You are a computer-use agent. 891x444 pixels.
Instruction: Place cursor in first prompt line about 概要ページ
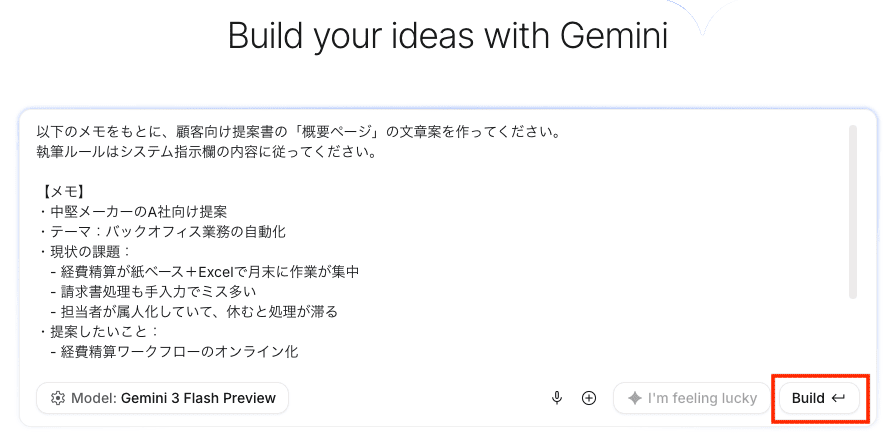click(x=299, y=132)
